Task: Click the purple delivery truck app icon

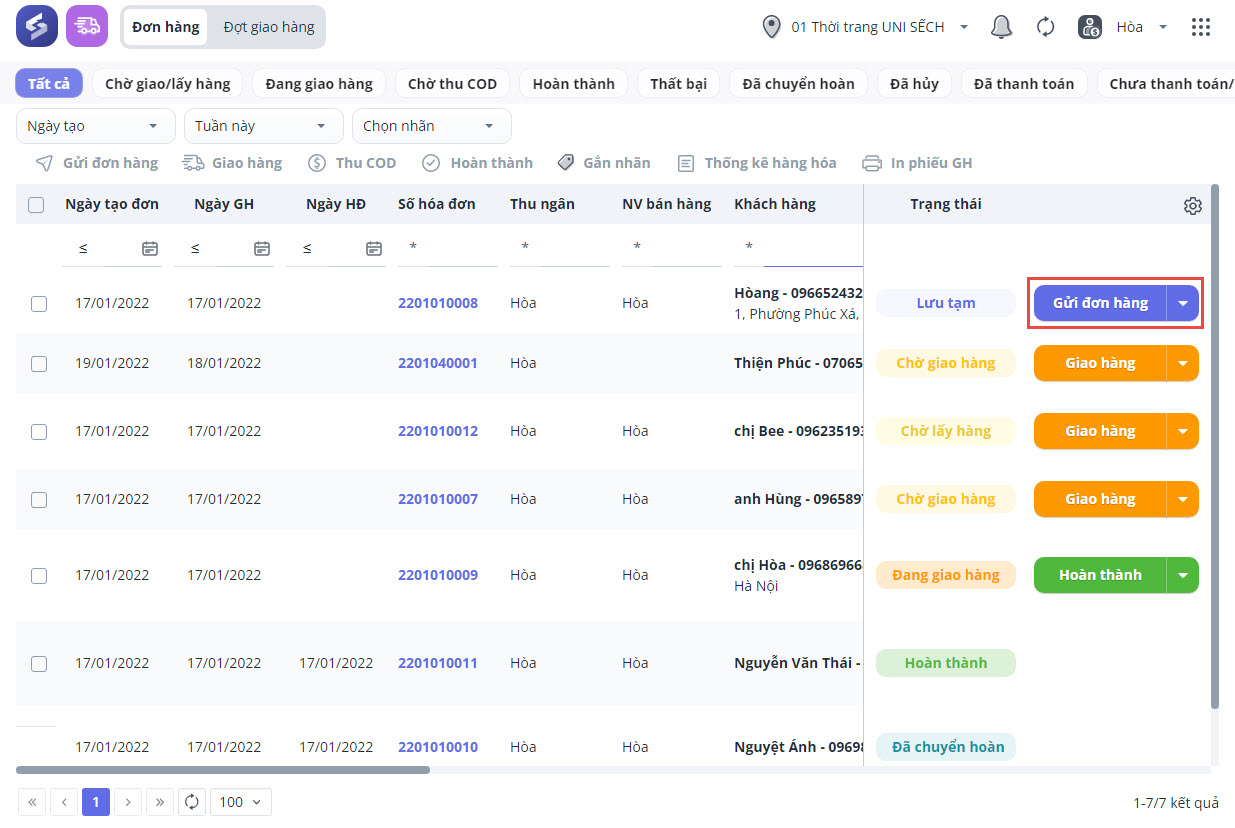Action: pyautogui.click(x=87, y=26)
